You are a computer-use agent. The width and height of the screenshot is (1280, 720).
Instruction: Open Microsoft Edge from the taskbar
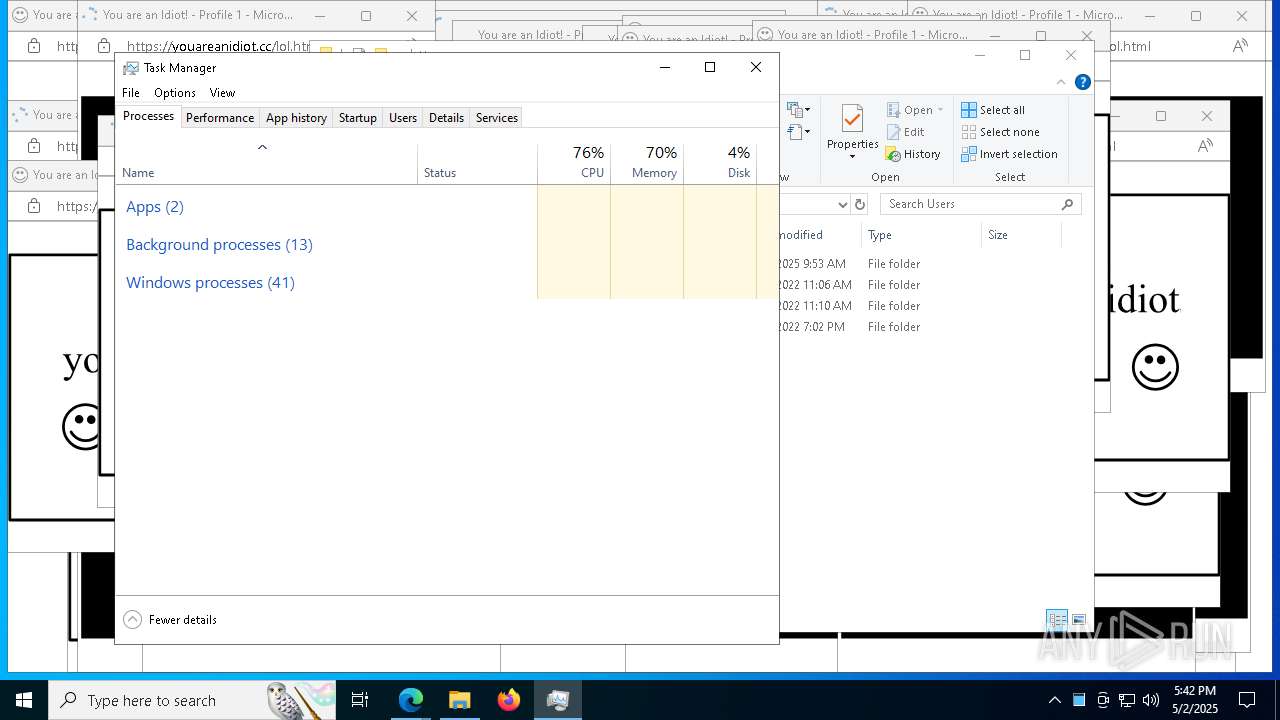[x=411, y=700]
